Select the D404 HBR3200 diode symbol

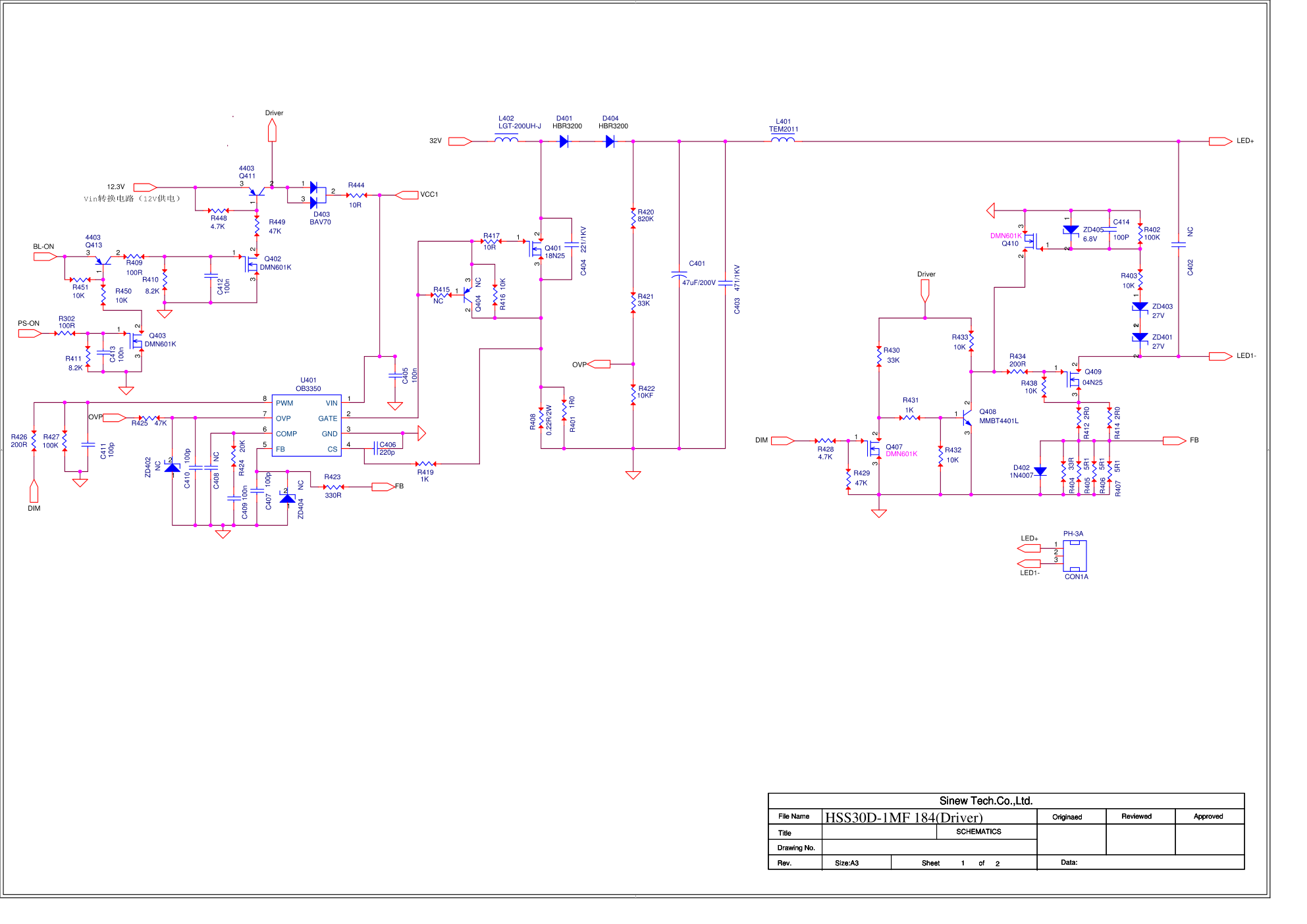610,141
